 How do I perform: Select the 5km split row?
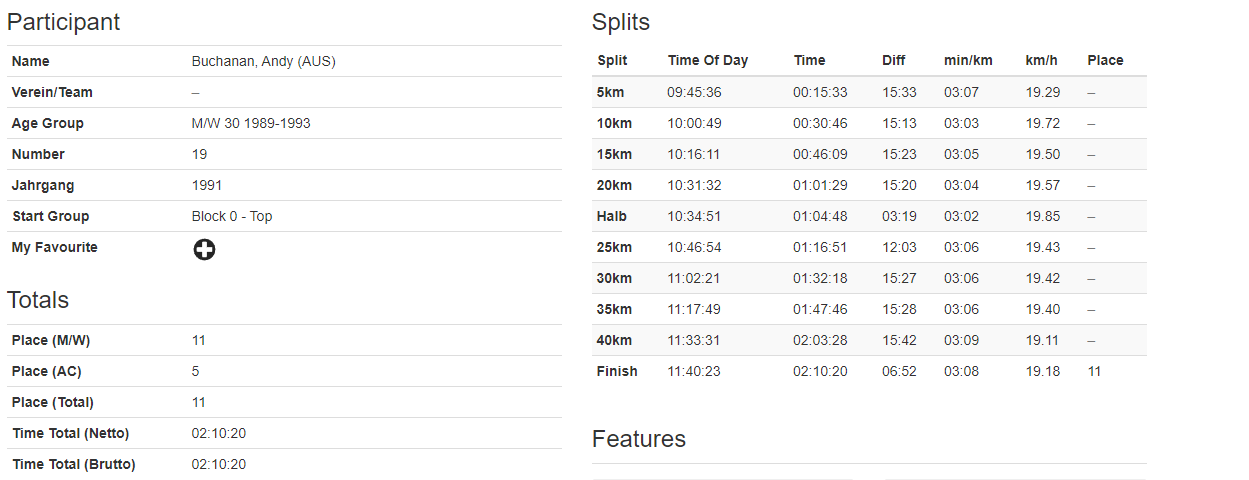tap(869, 92)
